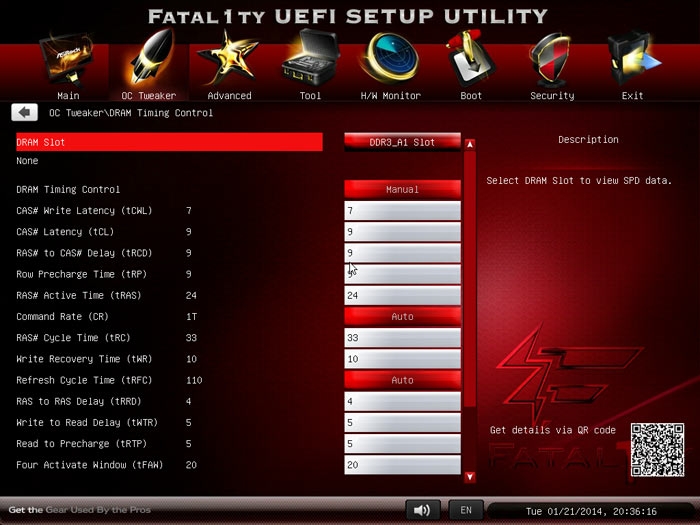Open the Boot joystick icon

[x=471, y=59]
